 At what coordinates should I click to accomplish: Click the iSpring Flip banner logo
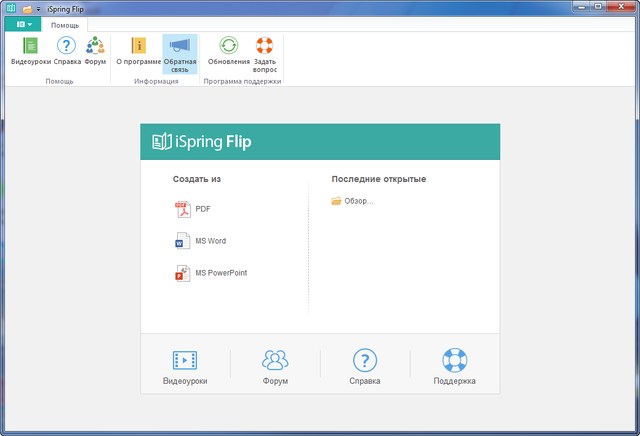click(x=202, y=142)
